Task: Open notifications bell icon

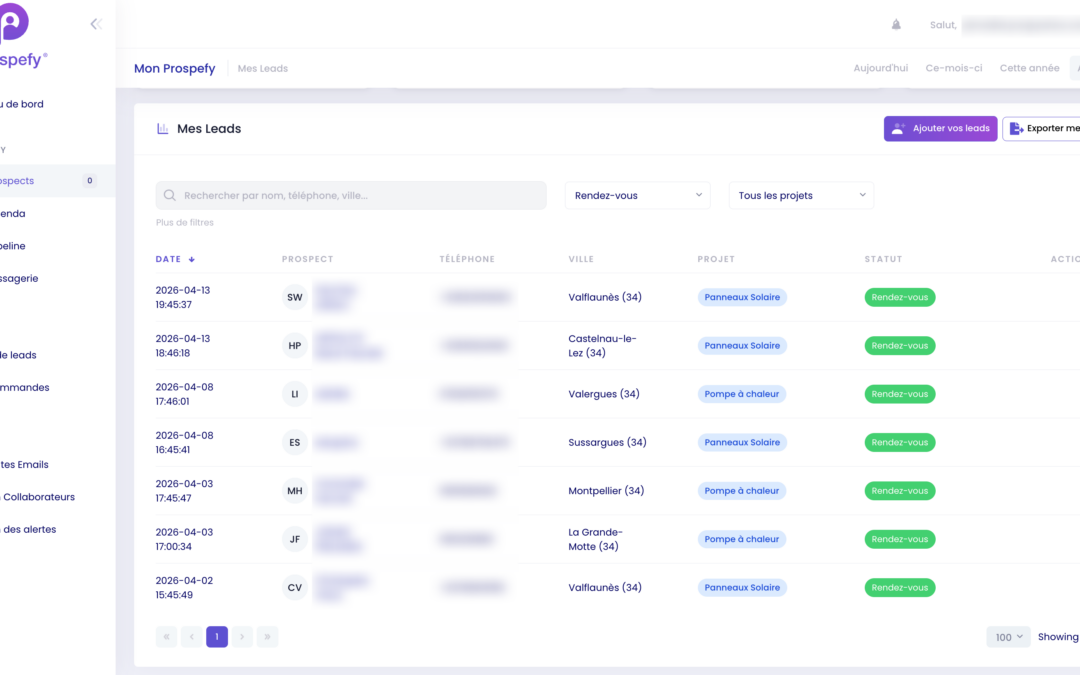Action: point(896,25)
